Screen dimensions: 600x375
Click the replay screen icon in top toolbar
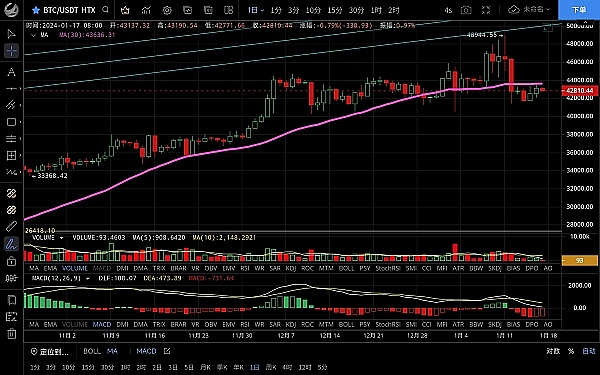pyautogui.click(x=188, y=10)
